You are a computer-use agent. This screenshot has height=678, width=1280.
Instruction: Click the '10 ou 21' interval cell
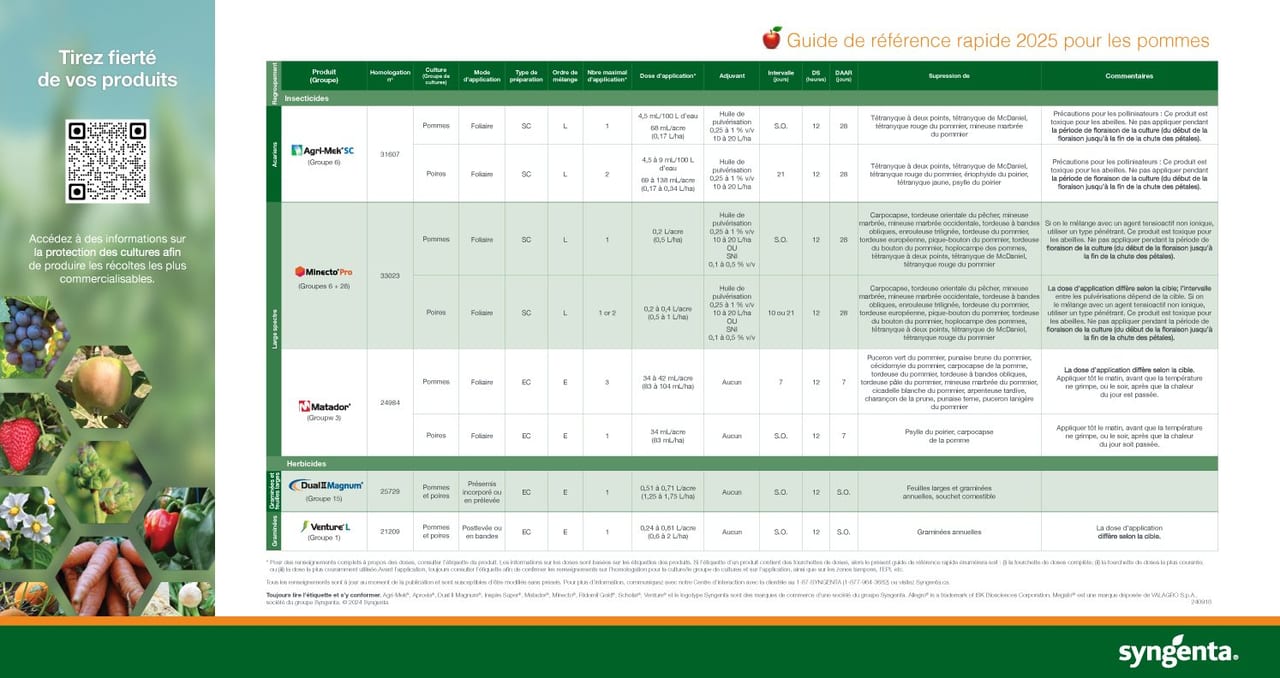(781, 312)
